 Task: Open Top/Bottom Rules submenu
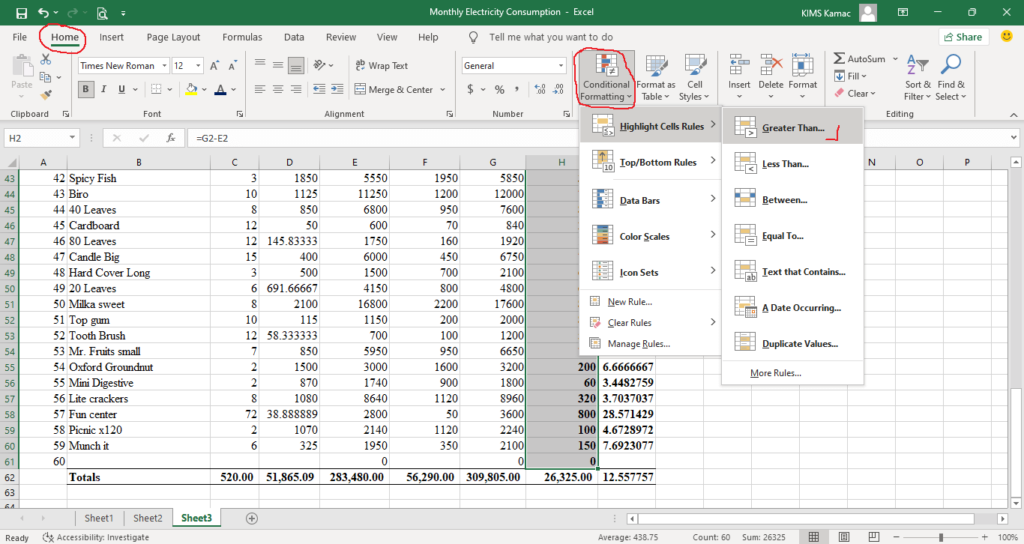(650, 163)
